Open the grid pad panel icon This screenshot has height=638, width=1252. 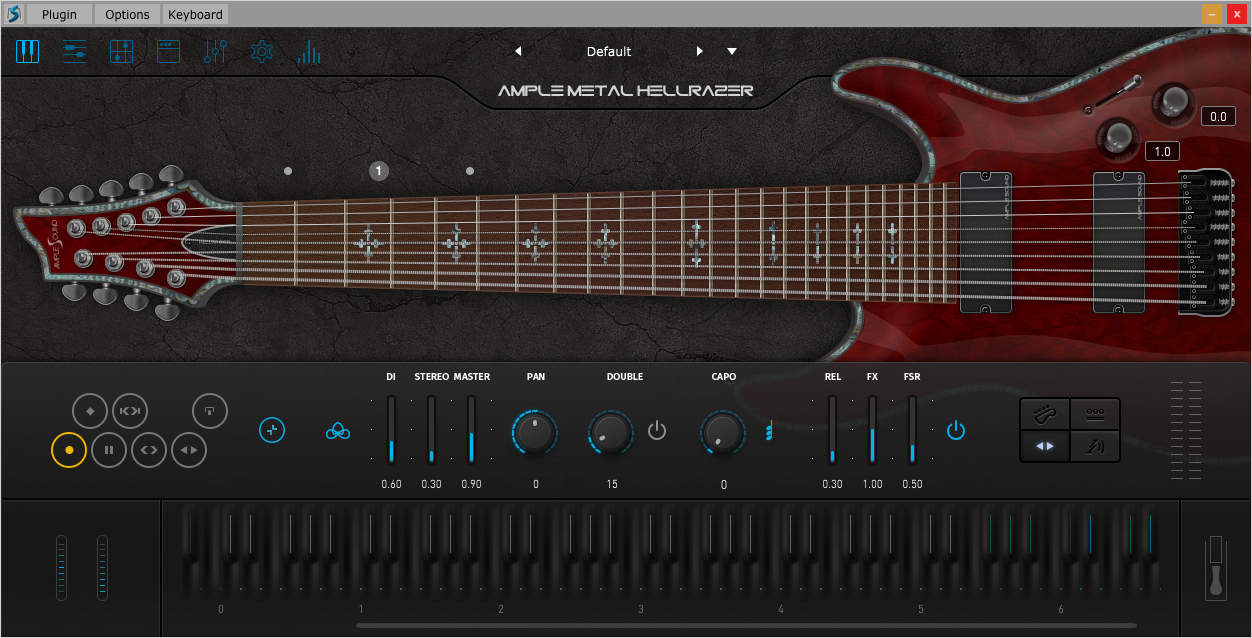point(122,51)
